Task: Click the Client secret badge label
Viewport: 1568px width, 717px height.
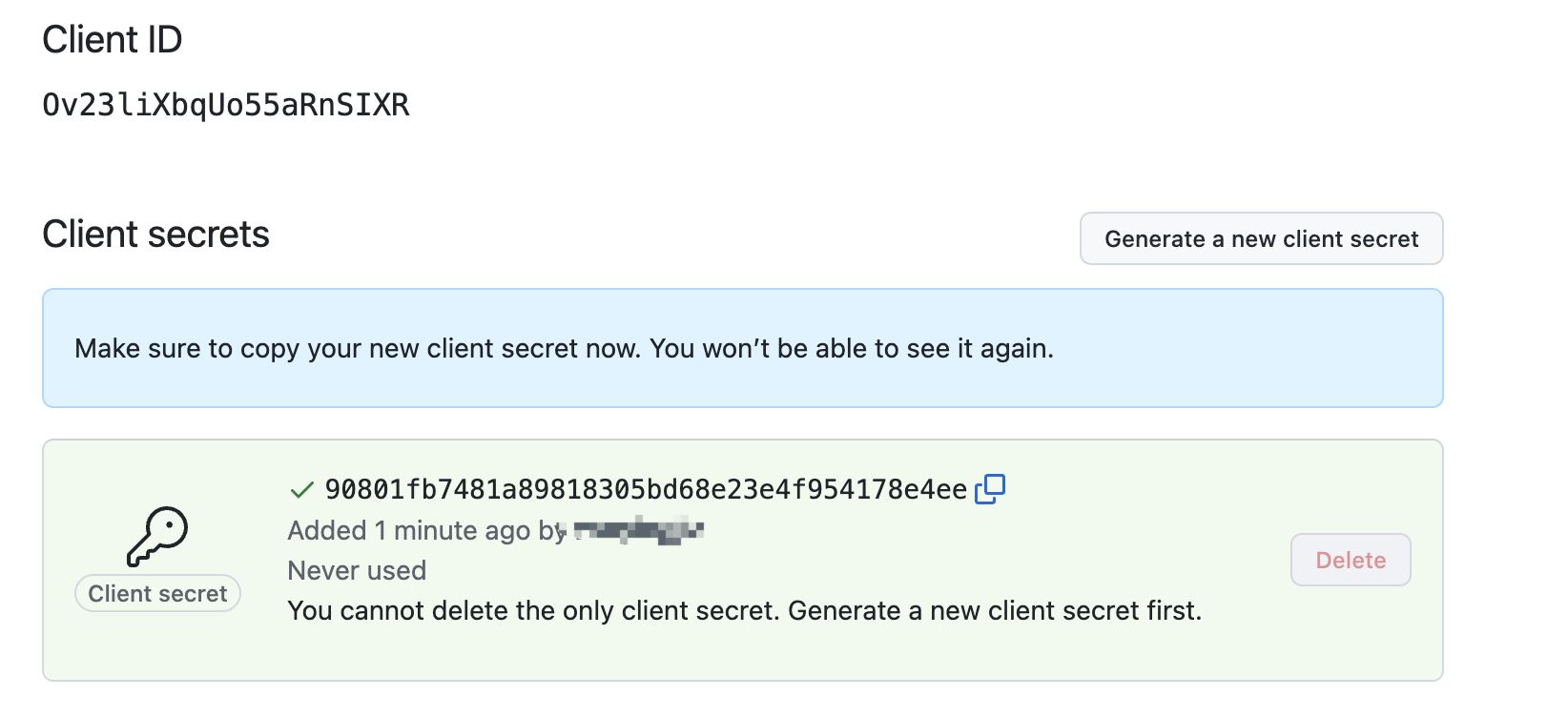Action: (x=157, y=593)
